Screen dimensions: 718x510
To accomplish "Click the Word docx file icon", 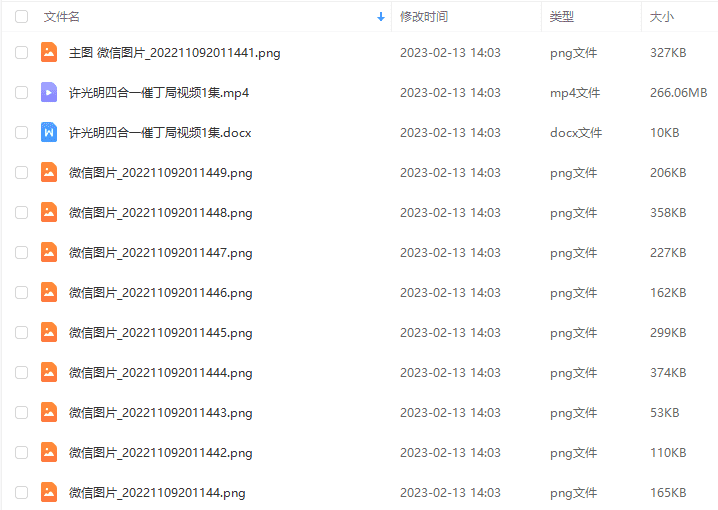I will tap(49, 132).
